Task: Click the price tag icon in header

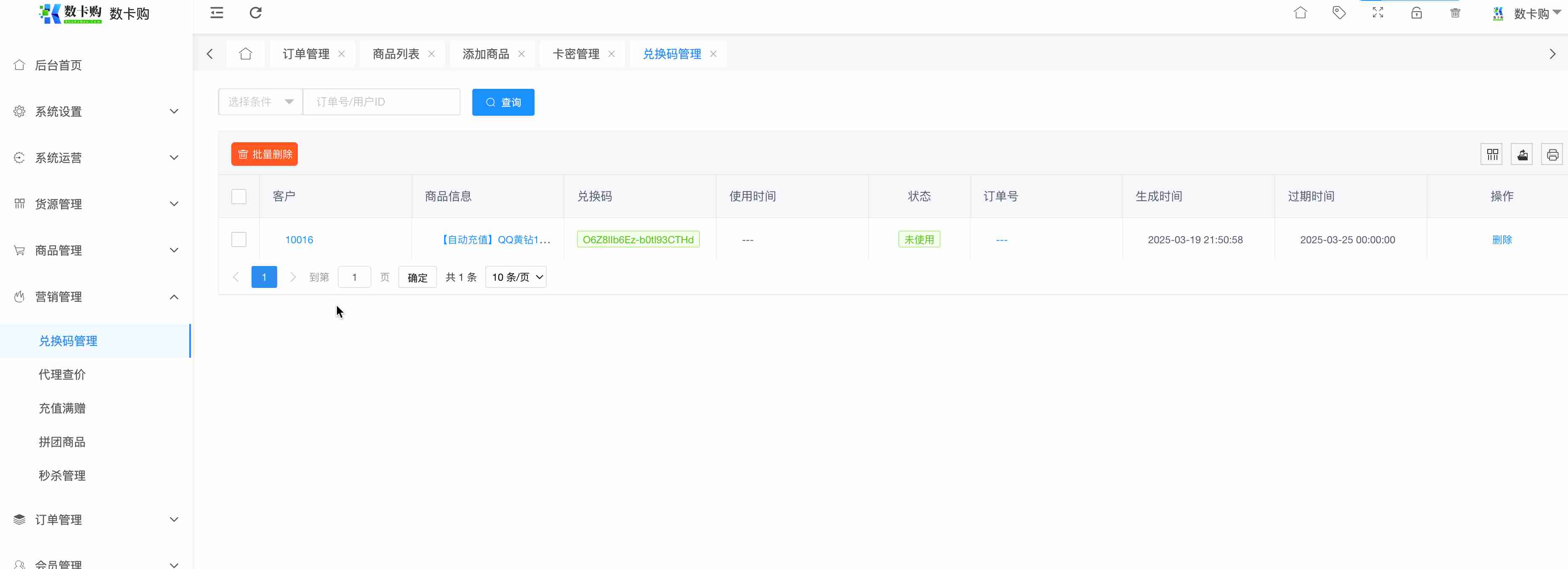Action: [1338, 13]
